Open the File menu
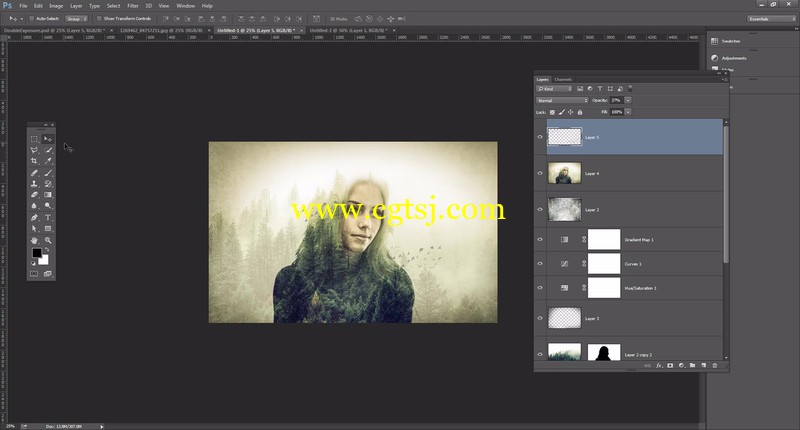The height and width of the screenshot is (430, 800). [x=23, y=6]
